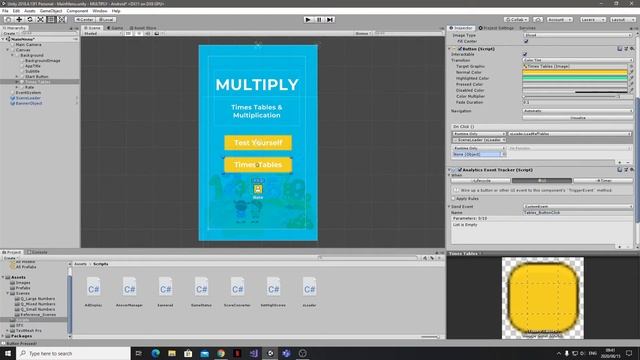The image size is (640, 360).
Task: Open Analytics Event Tracker settings gear
Action: click(x=632, y=169)
